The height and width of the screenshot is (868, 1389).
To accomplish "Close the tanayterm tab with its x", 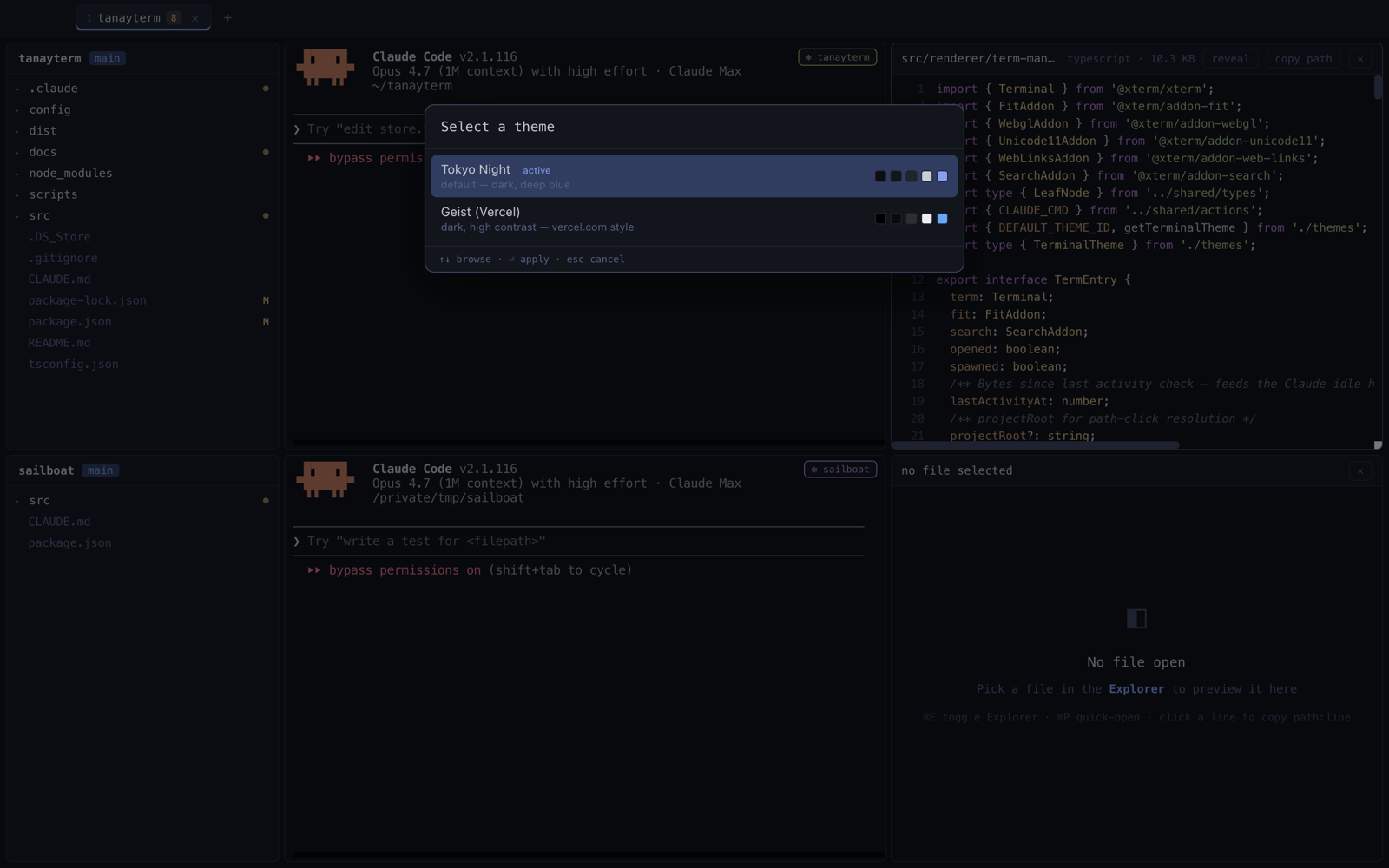I will 195,18.
